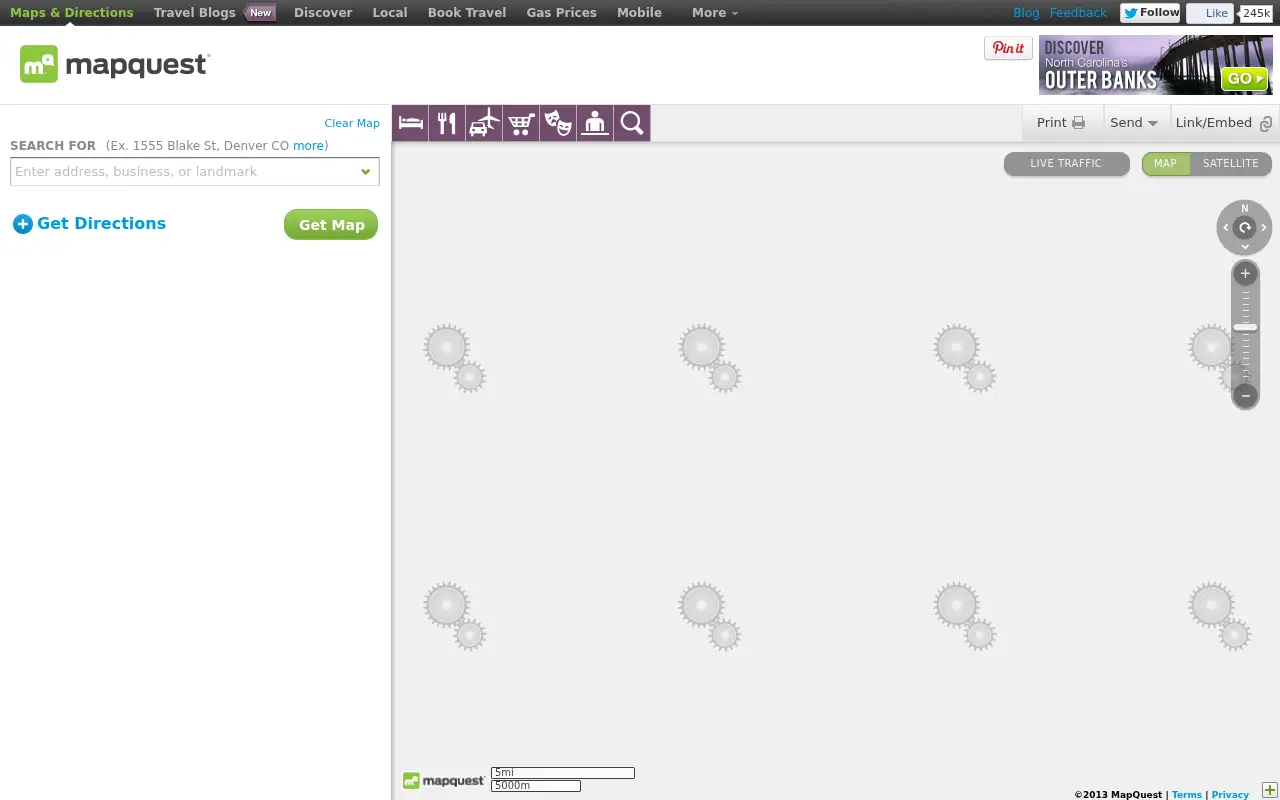Viewport: 1280px width, 800px height.
Task: Click the MapQuest logo in the header
Action: tap(115, 65)
